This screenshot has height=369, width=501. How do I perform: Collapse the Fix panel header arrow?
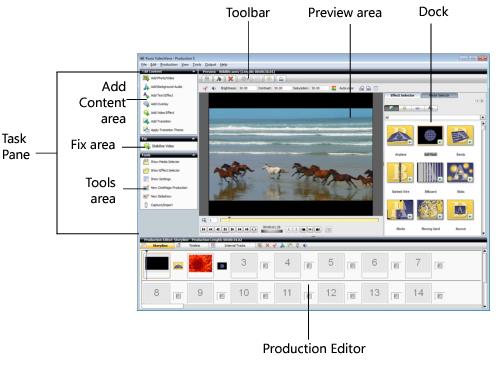pyautogui.click(x=194, y=139)
